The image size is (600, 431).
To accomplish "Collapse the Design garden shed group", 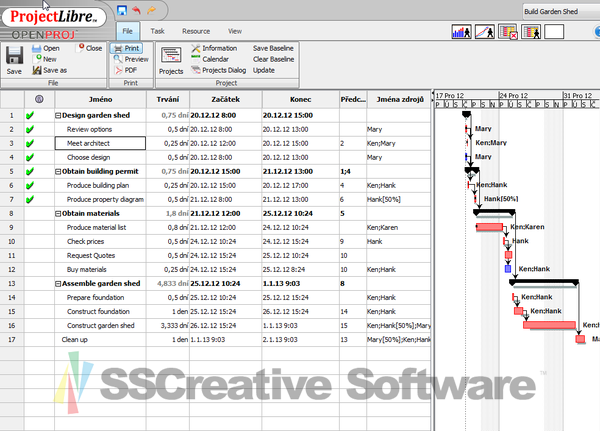I will [x=57, y=115].
